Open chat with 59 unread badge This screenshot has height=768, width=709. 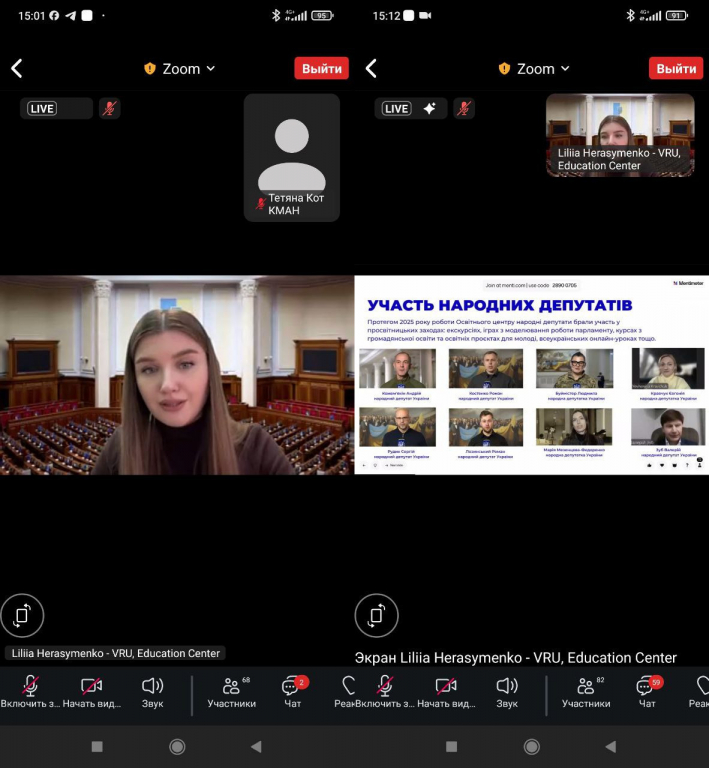[x=647, y=690]
